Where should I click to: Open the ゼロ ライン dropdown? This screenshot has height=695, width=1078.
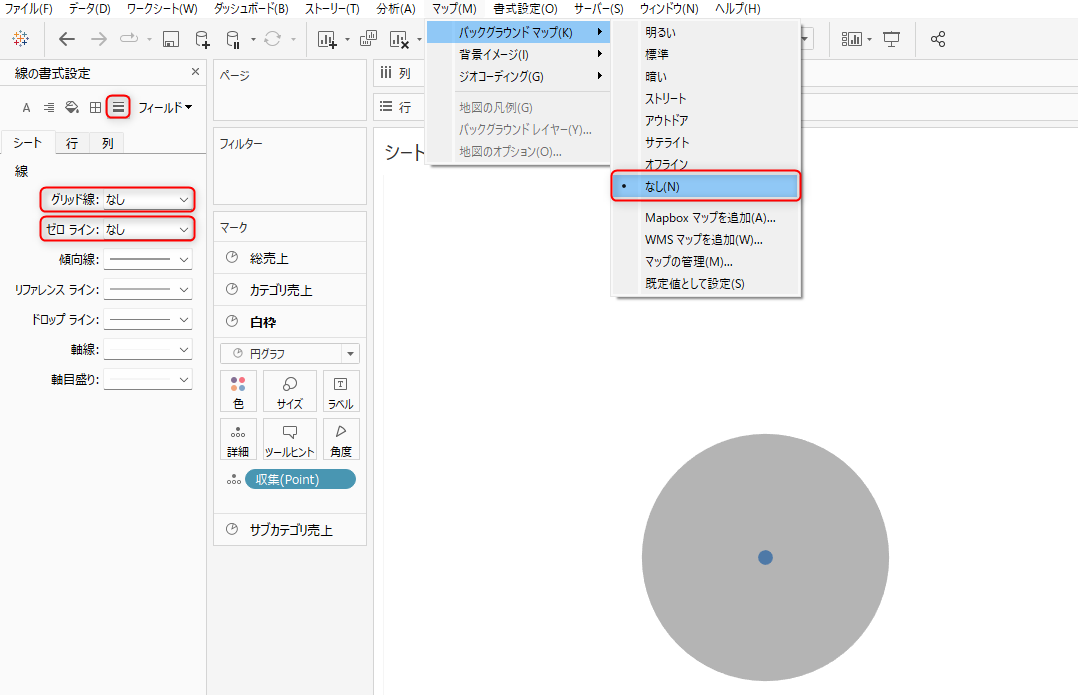(147, 230)
